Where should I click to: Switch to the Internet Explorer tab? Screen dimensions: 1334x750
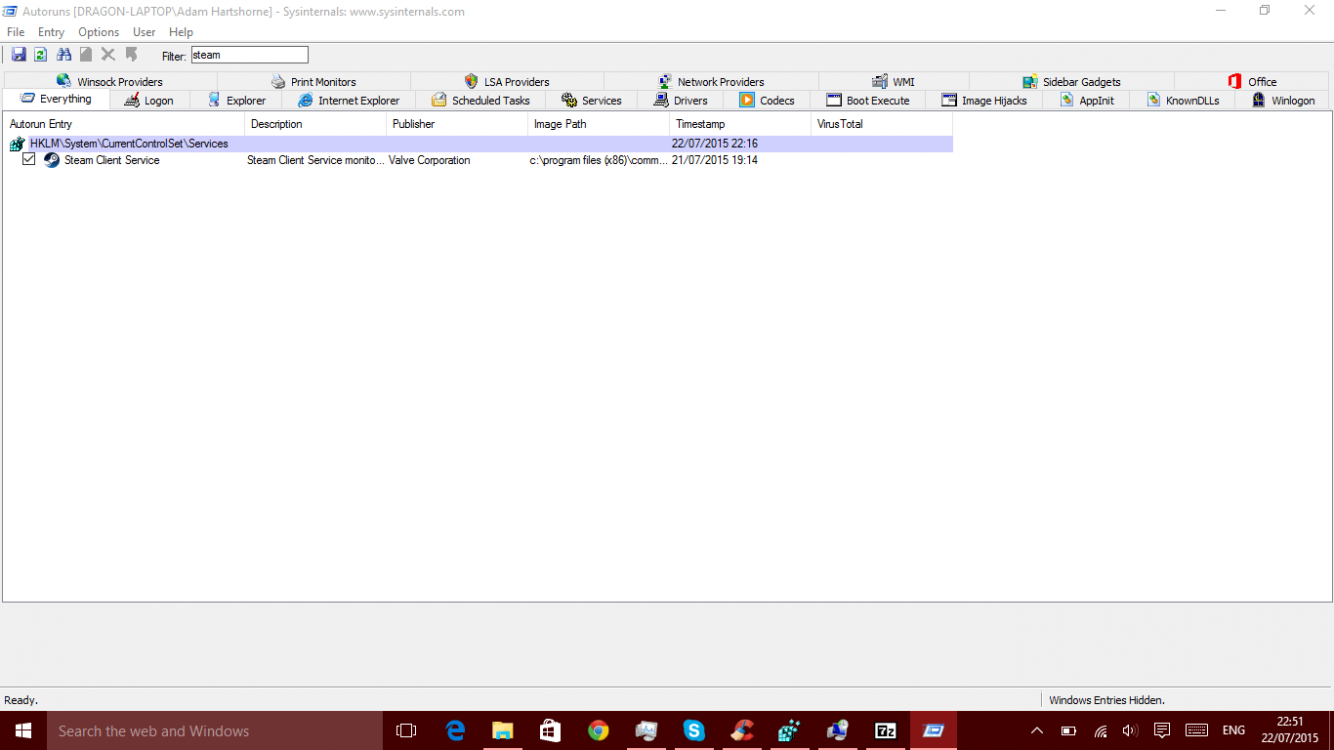point(349,101)
